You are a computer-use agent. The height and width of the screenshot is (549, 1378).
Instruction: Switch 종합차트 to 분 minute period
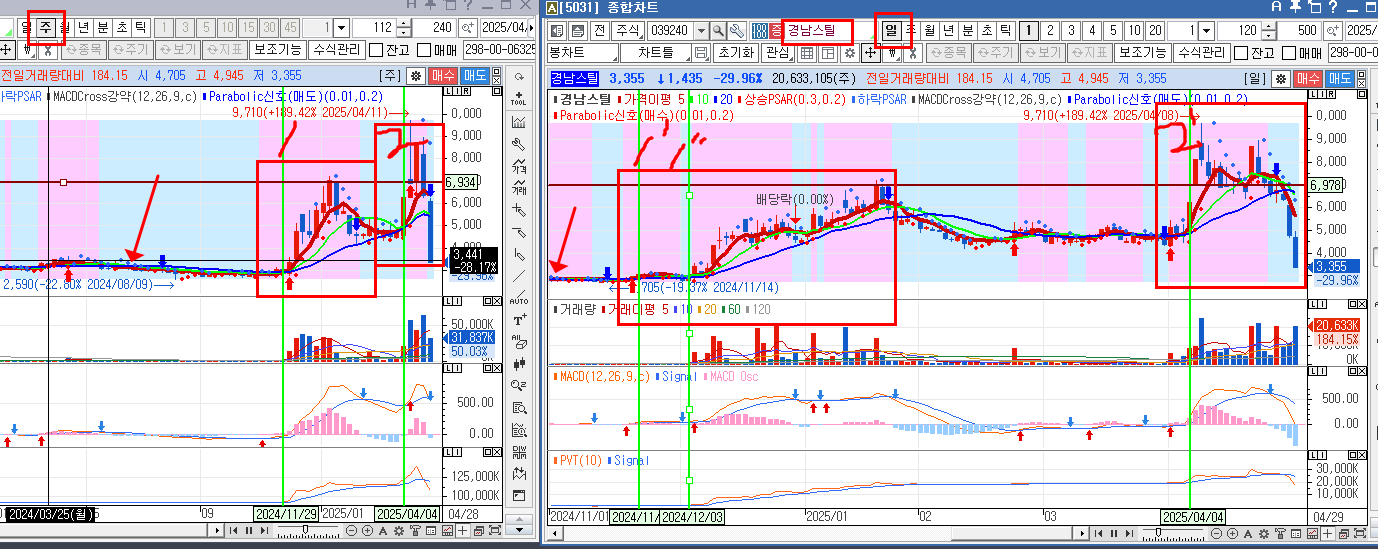pyautogui.click(x=967, y=30)
